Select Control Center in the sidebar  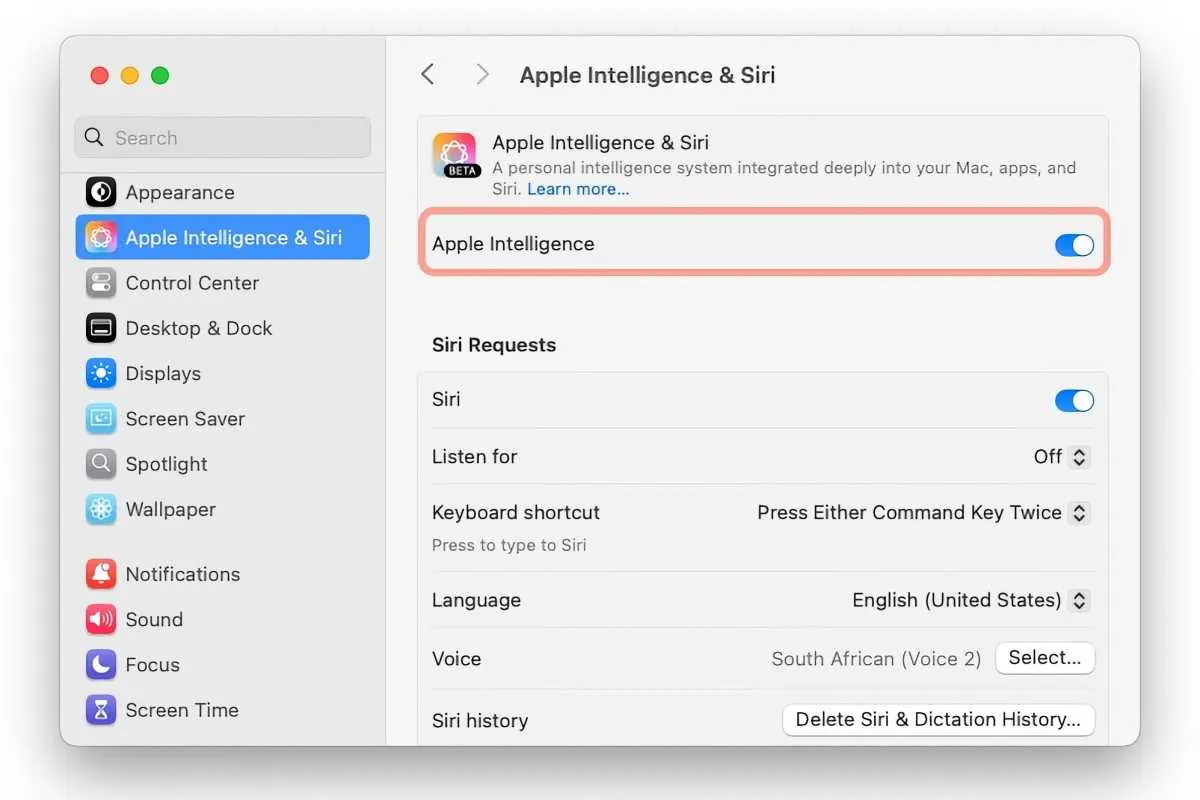pos(223,283)
